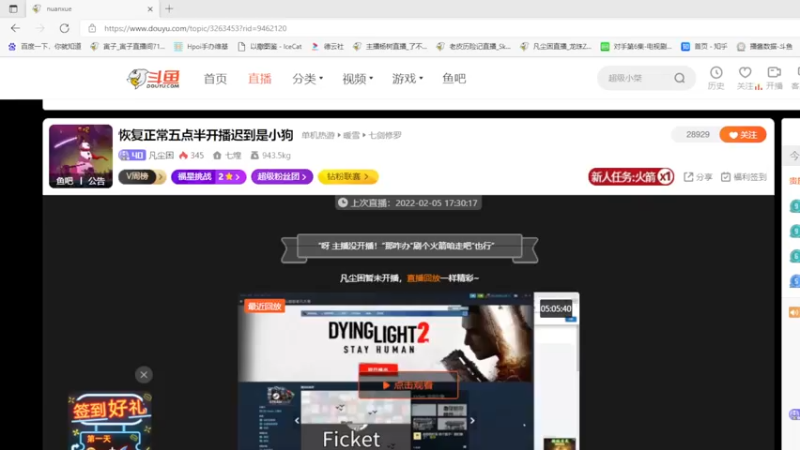The height and width of the screenshot is (450, 800).
Task: Open the Hpoi手办维基 bookmark
Action: coord(201,46)
